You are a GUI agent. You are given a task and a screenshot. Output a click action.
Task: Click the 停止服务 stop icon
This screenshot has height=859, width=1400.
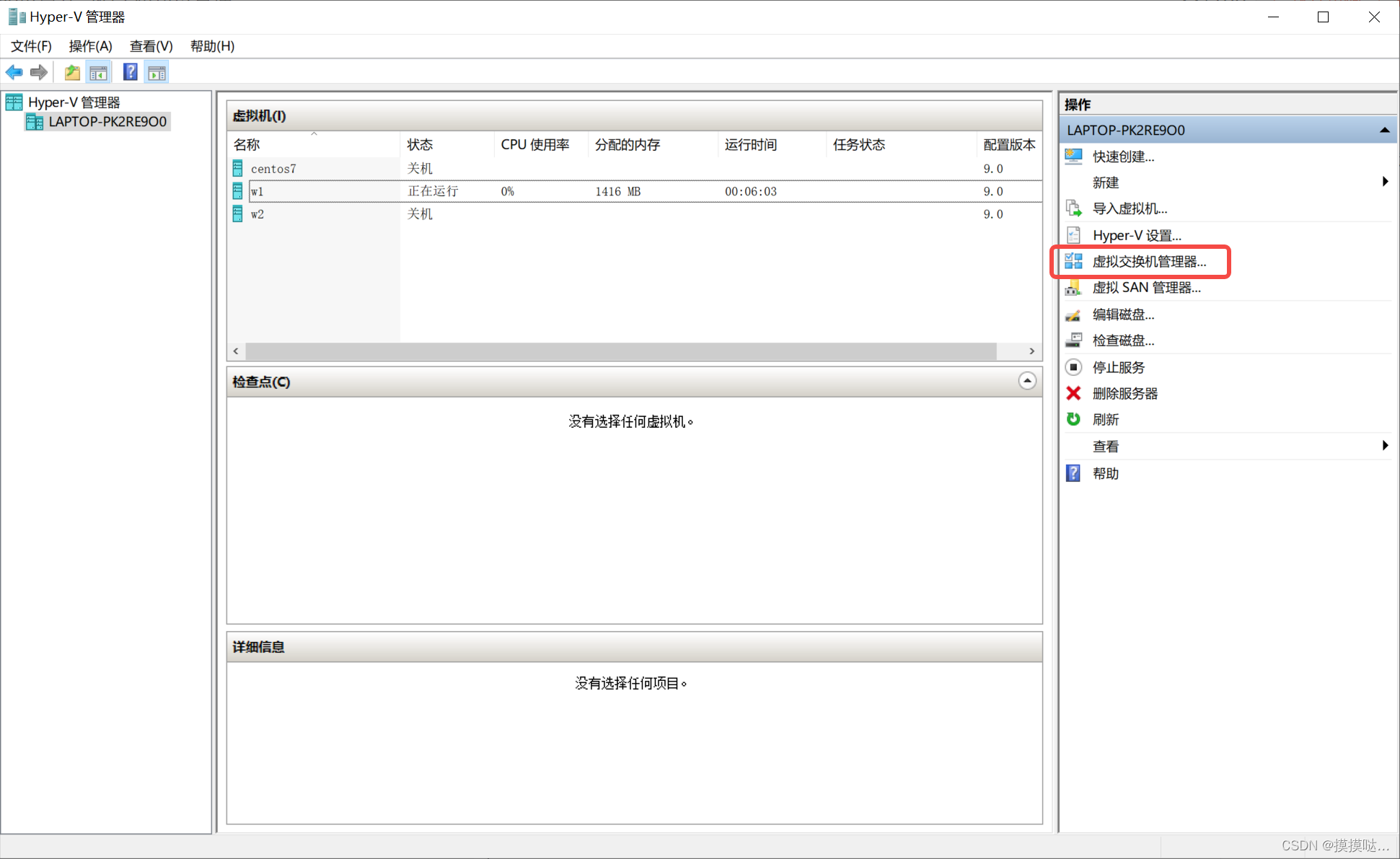click(x=1073, y=367)
